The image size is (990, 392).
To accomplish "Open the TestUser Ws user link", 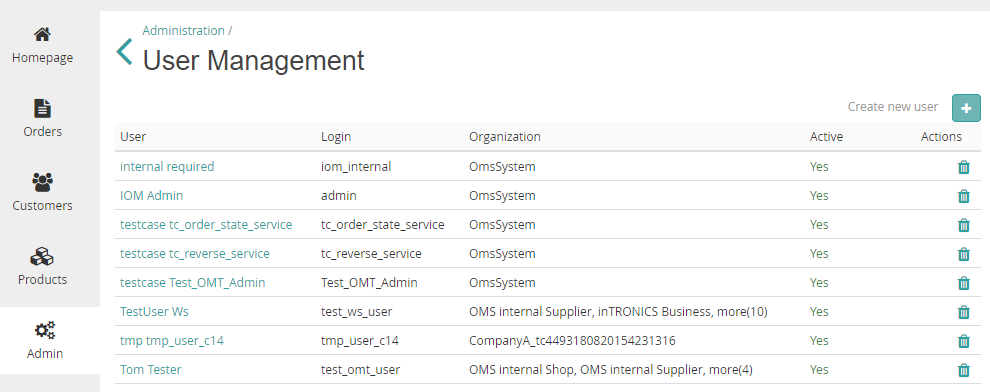I will (154, 312).
